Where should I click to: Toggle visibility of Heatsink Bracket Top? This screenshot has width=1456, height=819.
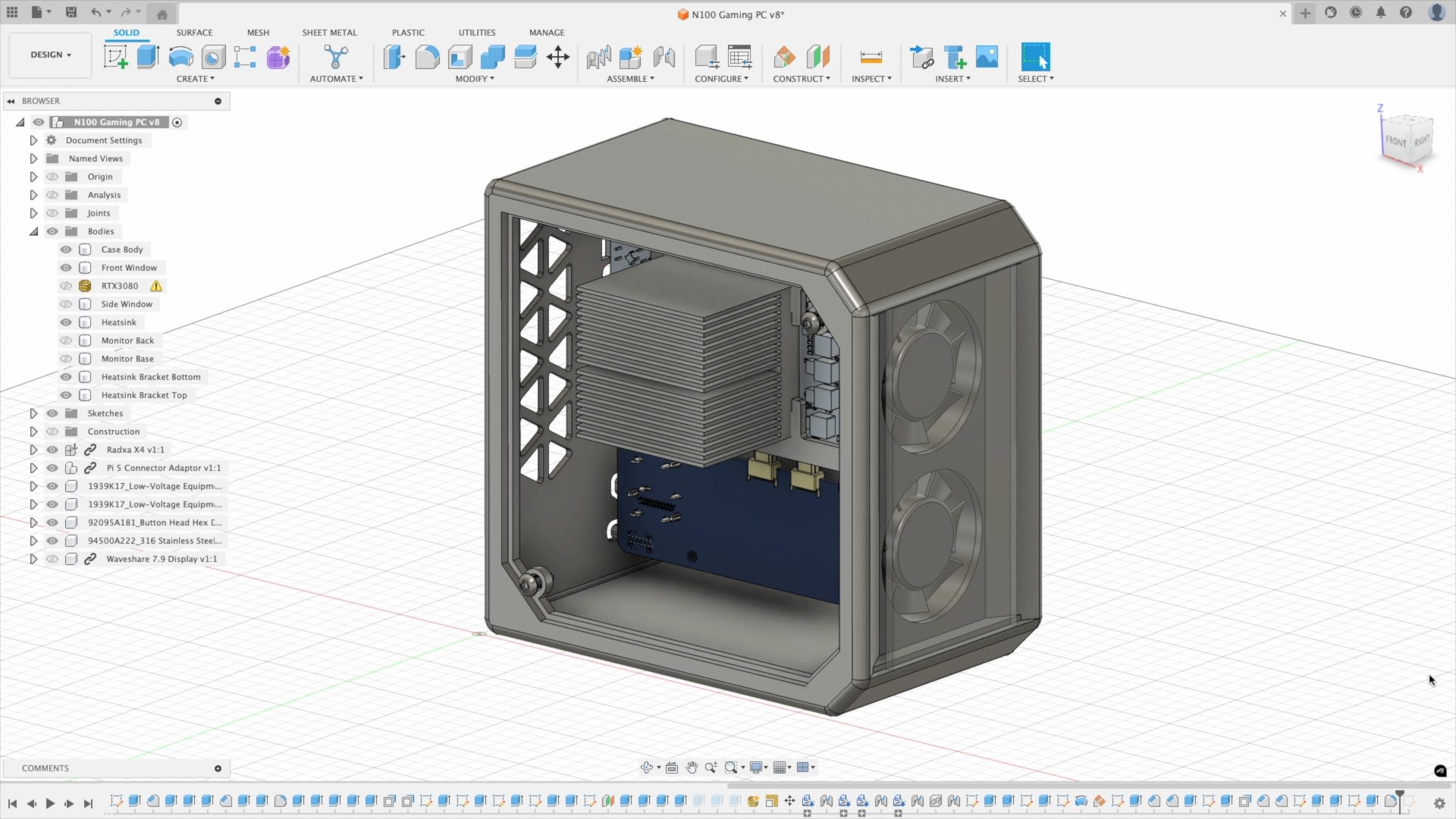coord(66,395)
